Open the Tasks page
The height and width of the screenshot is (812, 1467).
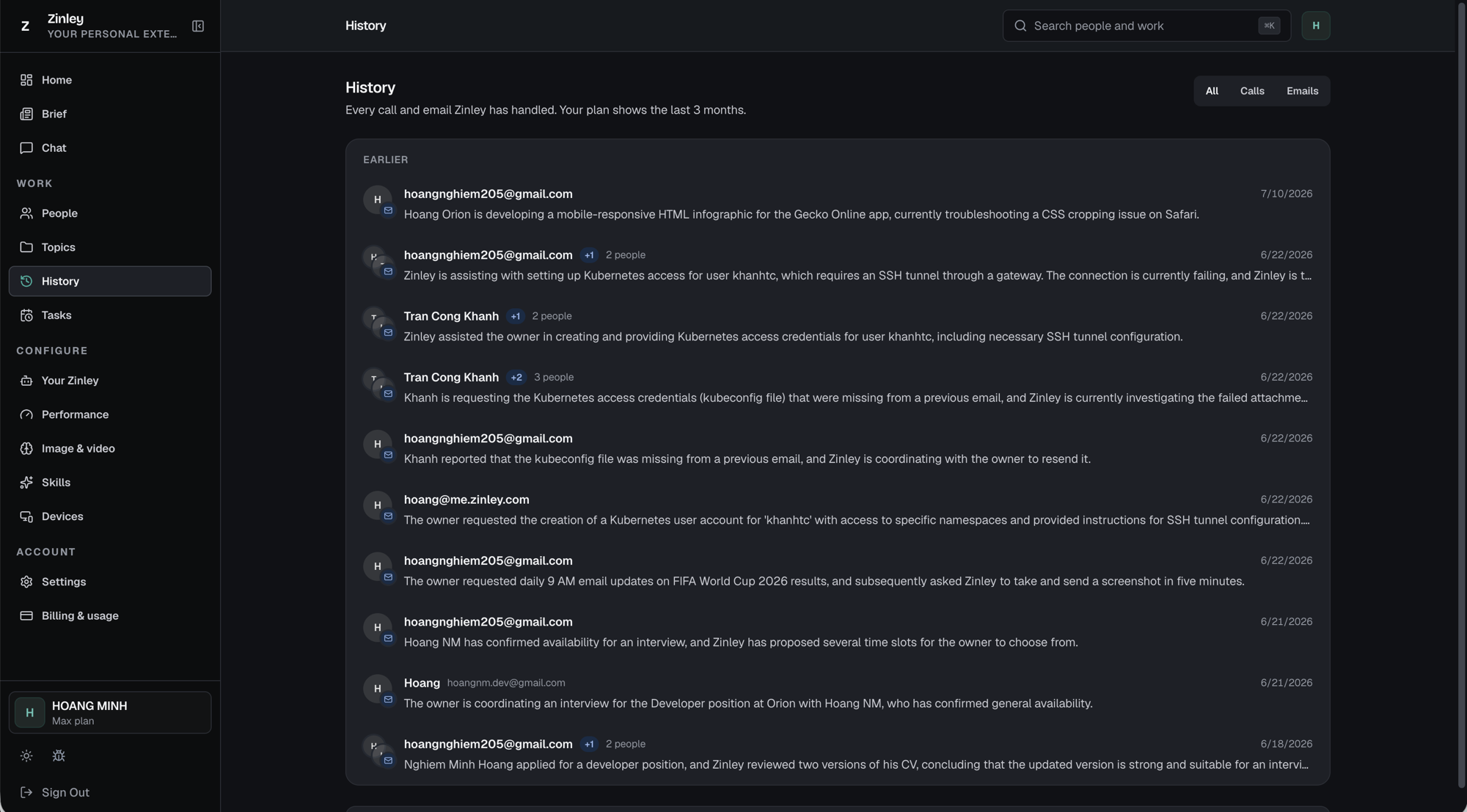110,315
